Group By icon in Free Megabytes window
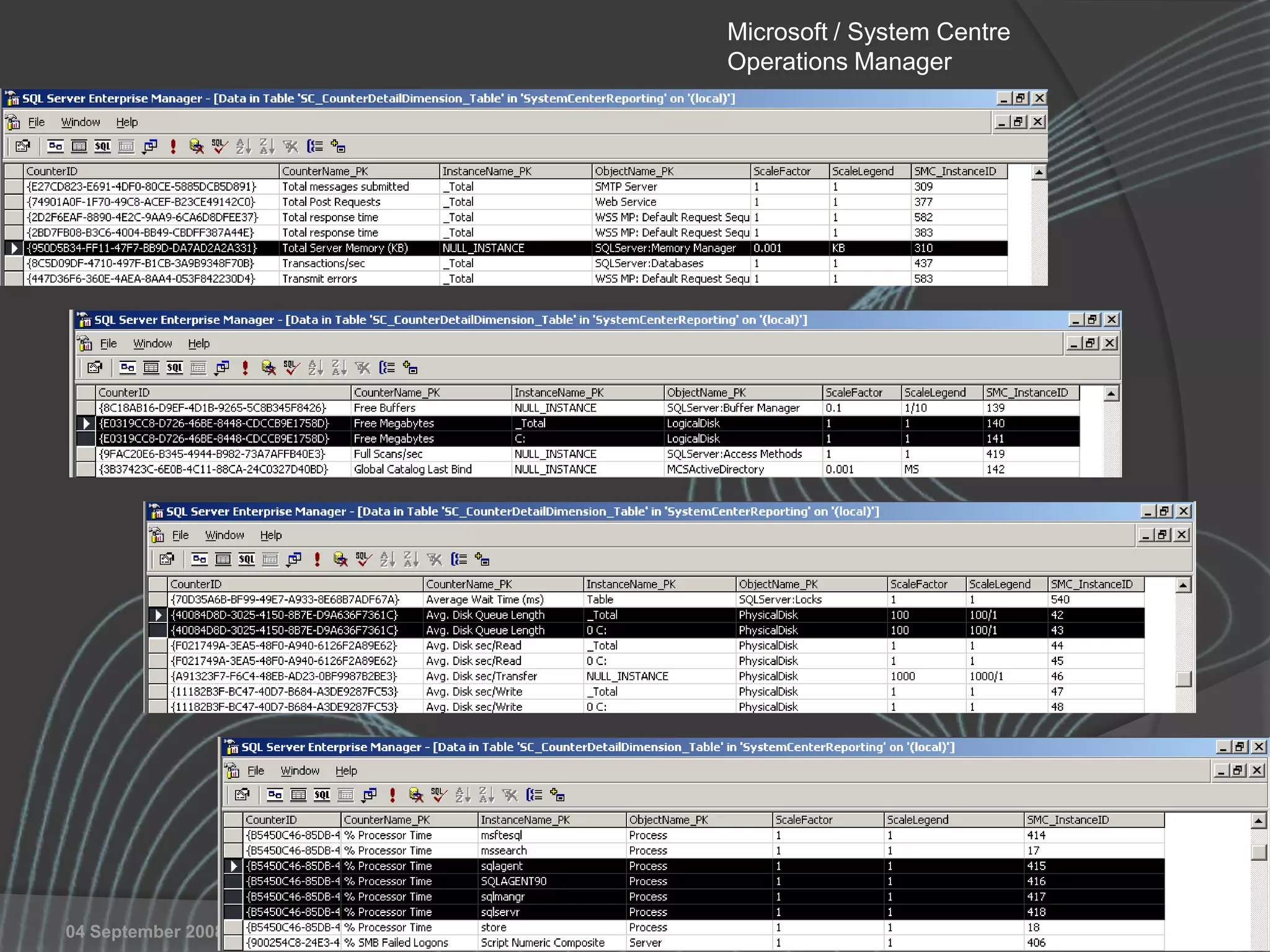Screen dimensions: 1270x952 (x=386, y=368)
